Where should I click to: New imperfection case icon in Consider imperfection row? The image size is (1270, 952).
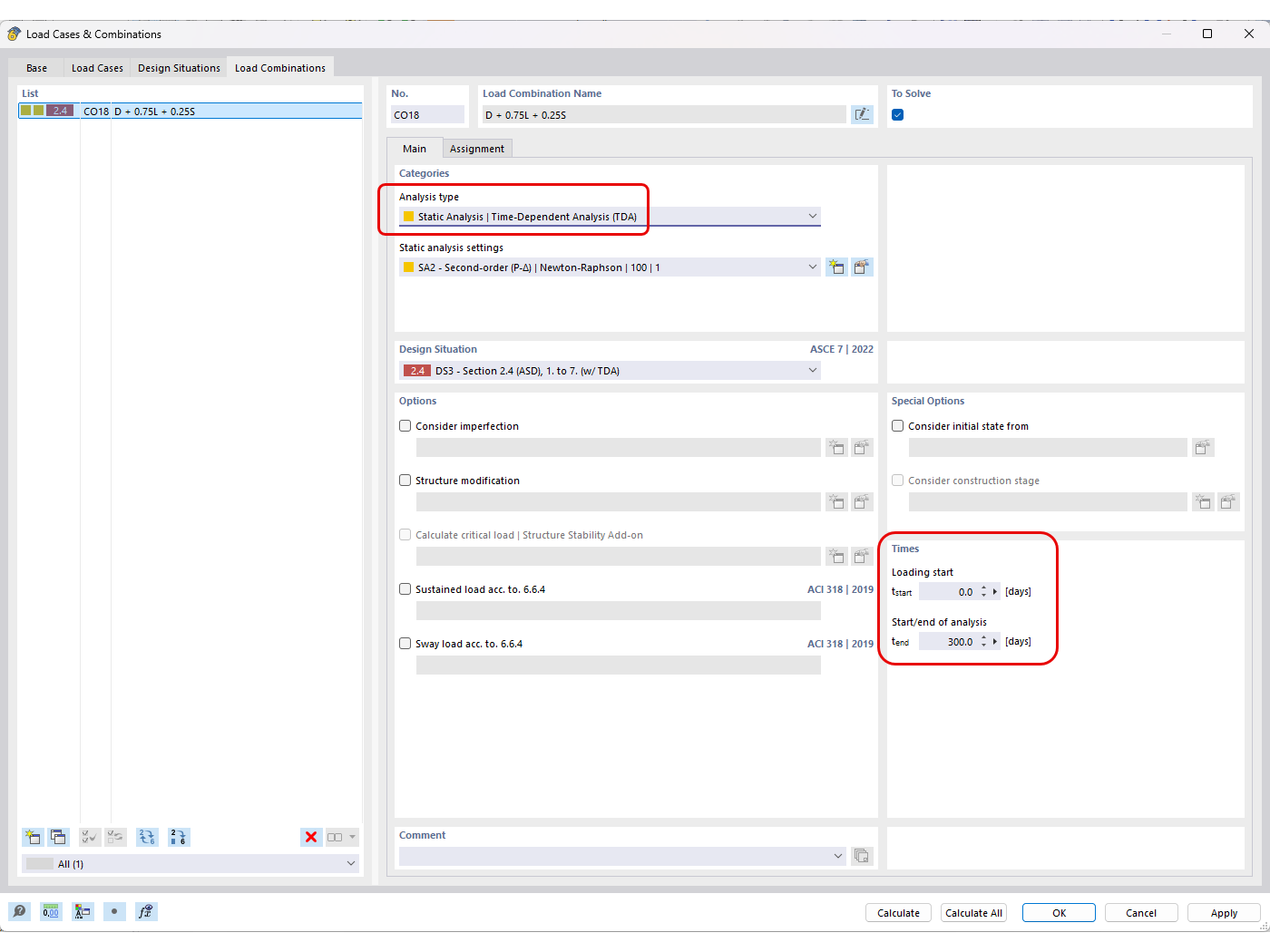tap(836, 447)
